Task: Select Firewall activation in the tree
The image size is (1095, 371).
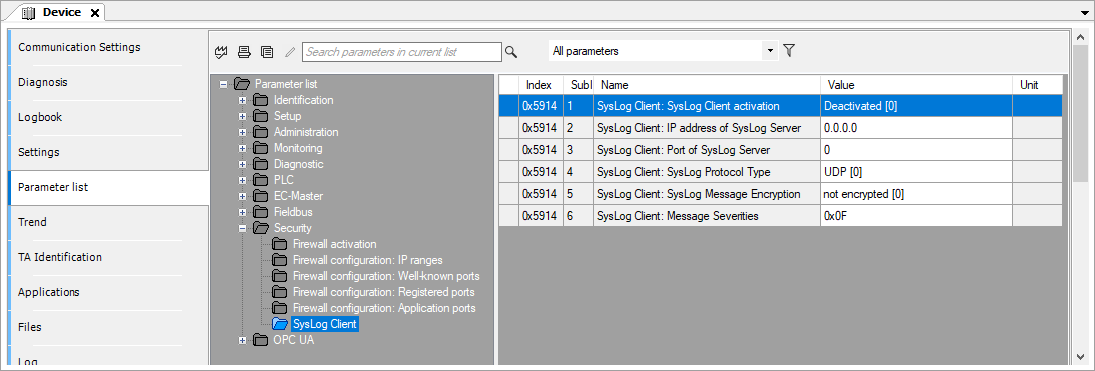Action: [335, 244]
